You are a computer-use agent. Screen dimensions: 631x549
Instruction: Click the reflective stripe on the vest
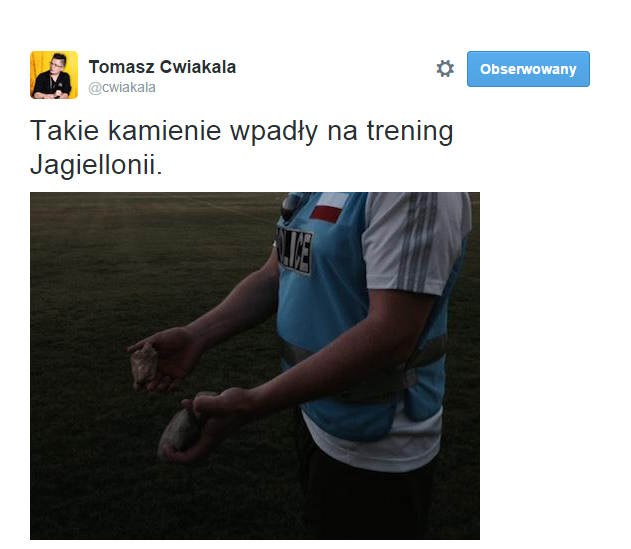[x=423, y=355]
